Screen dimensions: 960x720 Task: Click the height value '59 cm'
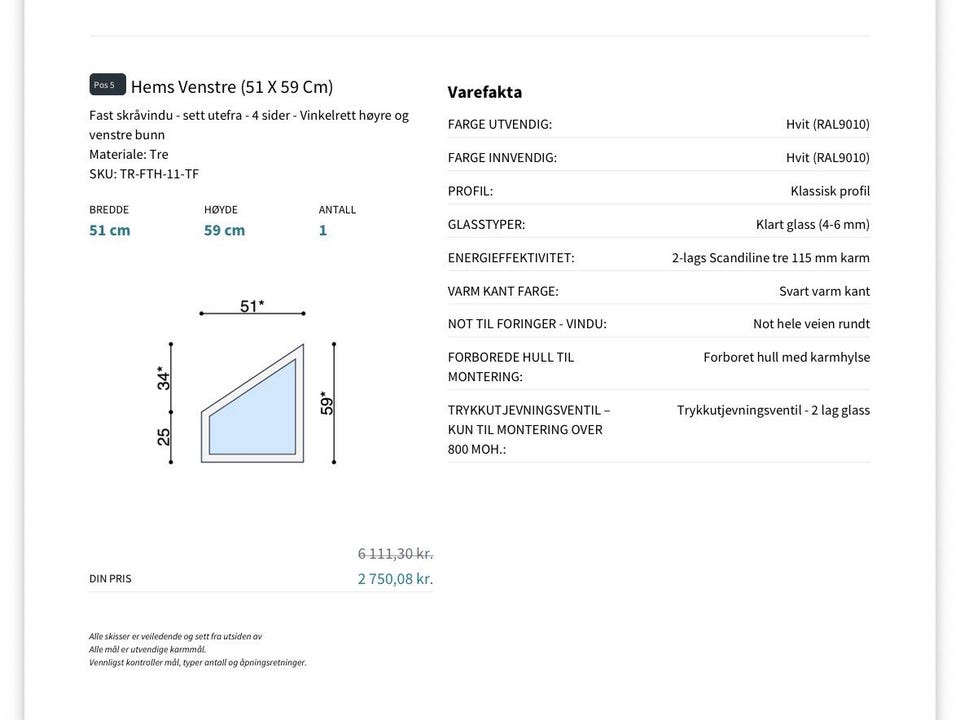[x=224, y=230]
